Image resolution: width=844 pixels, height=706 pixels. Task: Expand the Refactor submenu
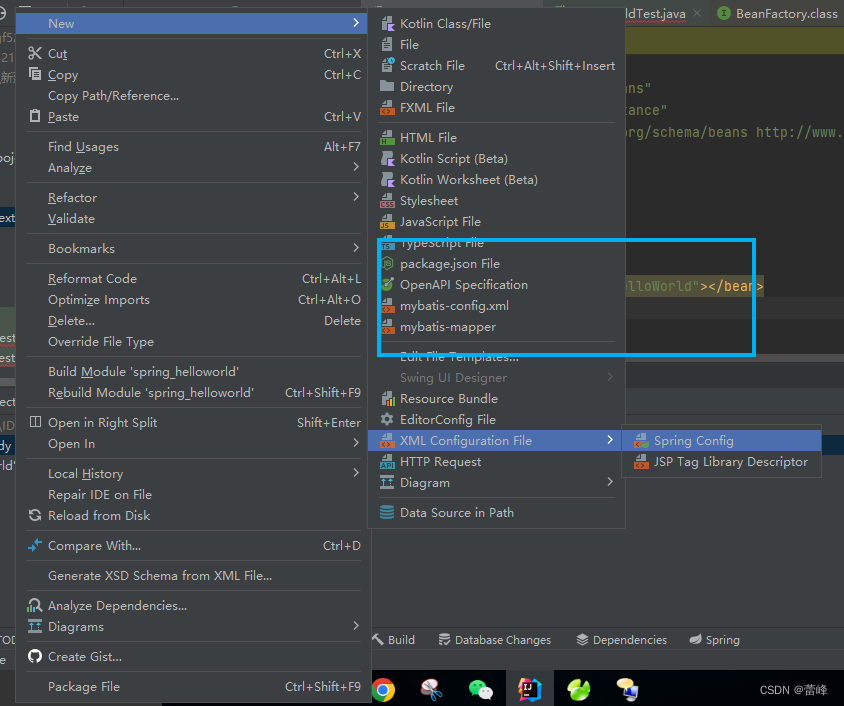(x=356, y=197)
